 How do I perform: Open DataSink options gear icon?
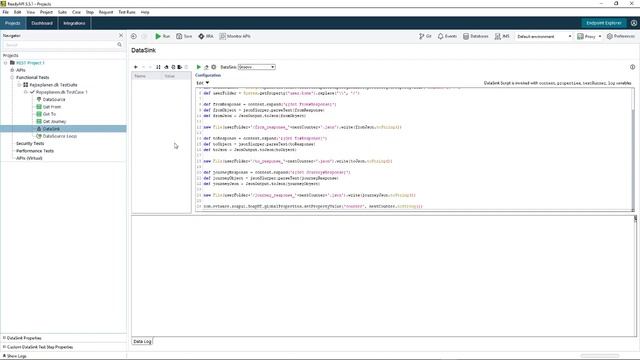tap(213, 67)
